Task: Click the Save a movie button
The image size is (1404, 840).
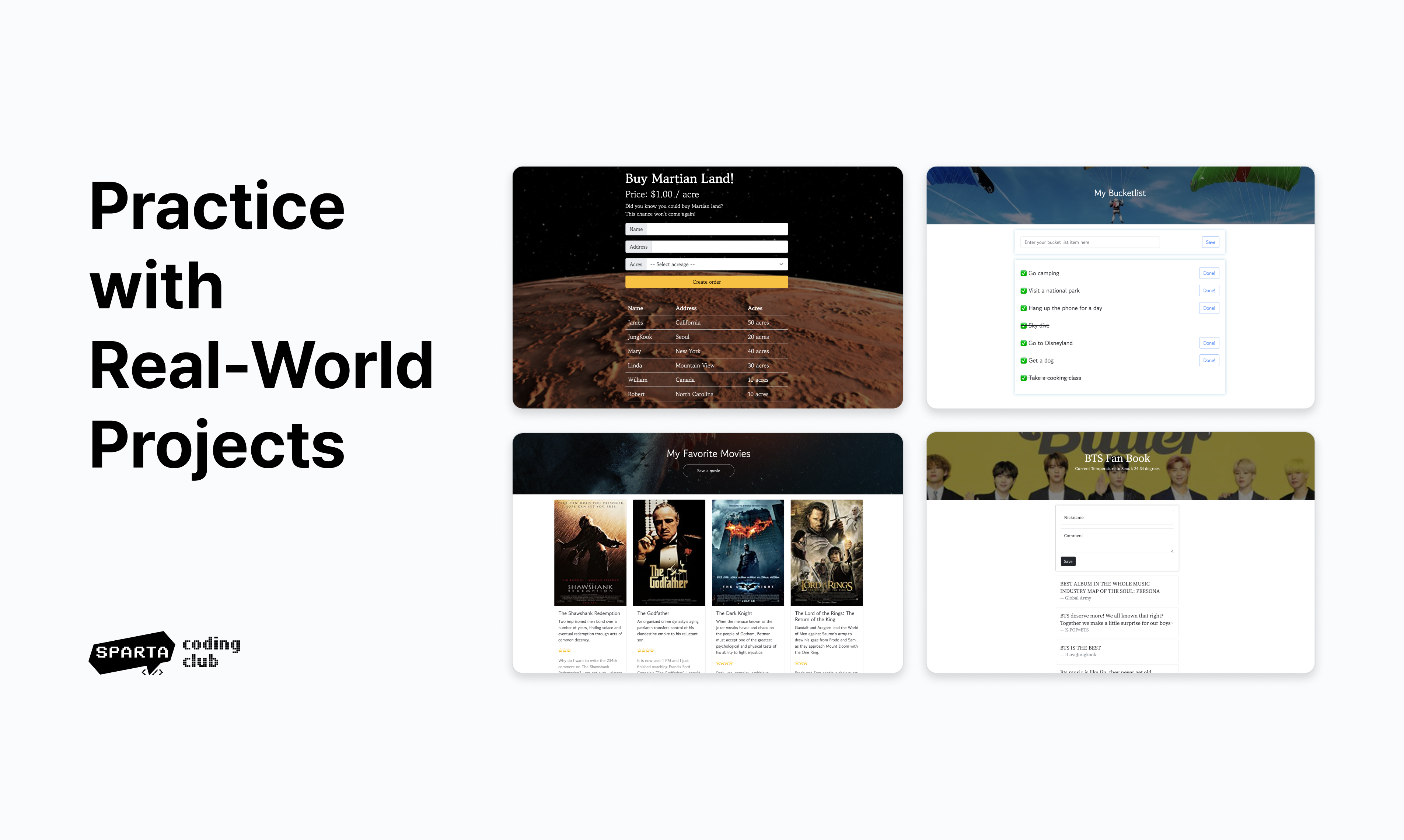Action: pos(708,471)
